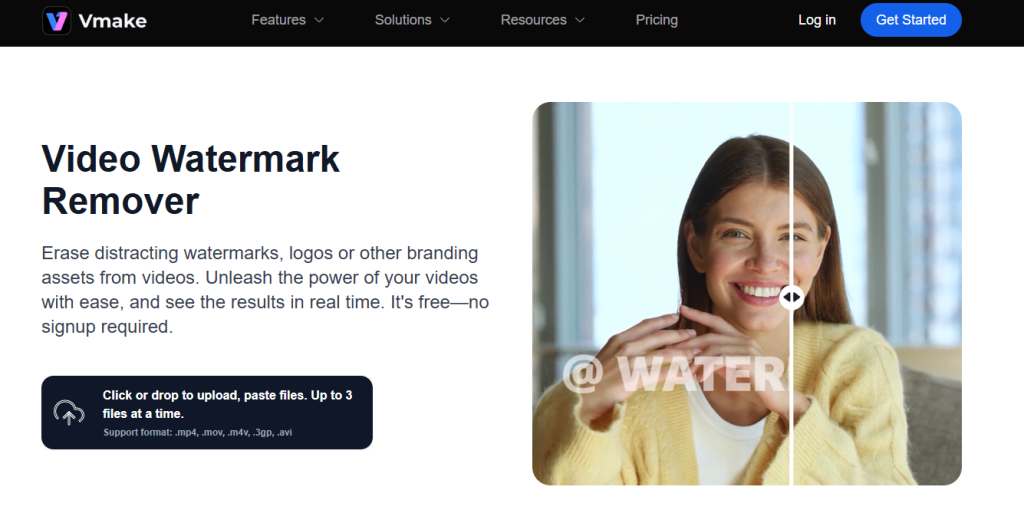Open the Solutions menu
1024x523 pixels.
pos(403,20)
